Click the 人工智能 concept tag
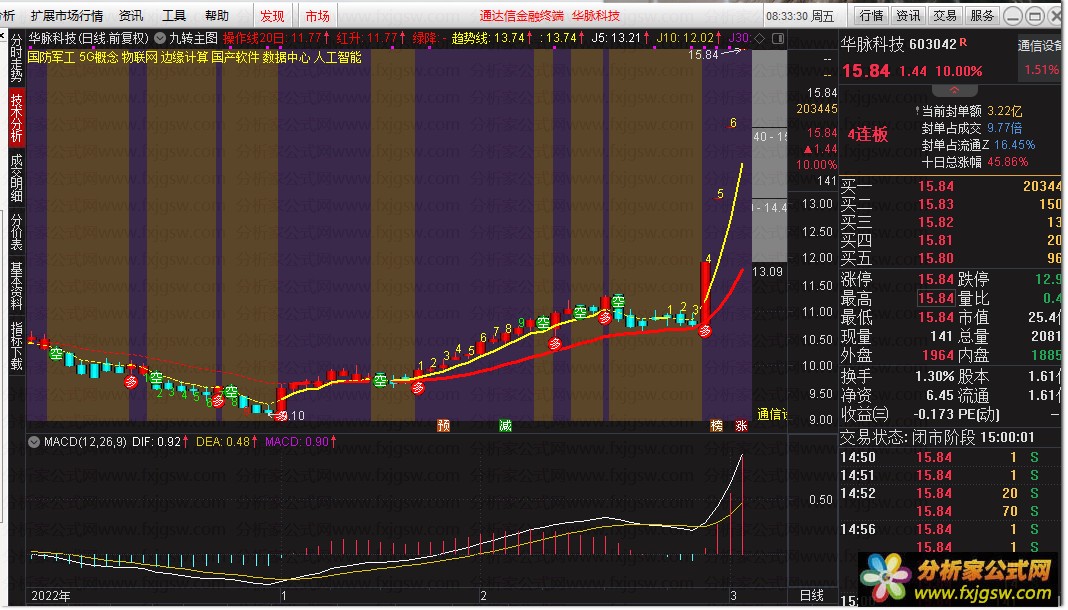 pos(337,57)
